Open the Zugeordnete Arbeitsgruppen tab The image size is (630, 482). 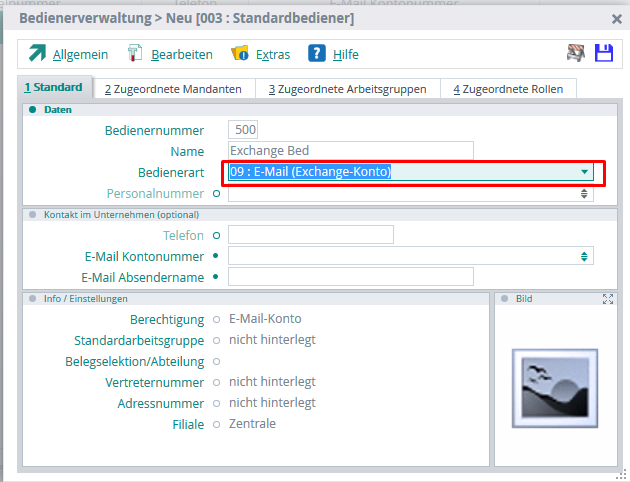347,89
